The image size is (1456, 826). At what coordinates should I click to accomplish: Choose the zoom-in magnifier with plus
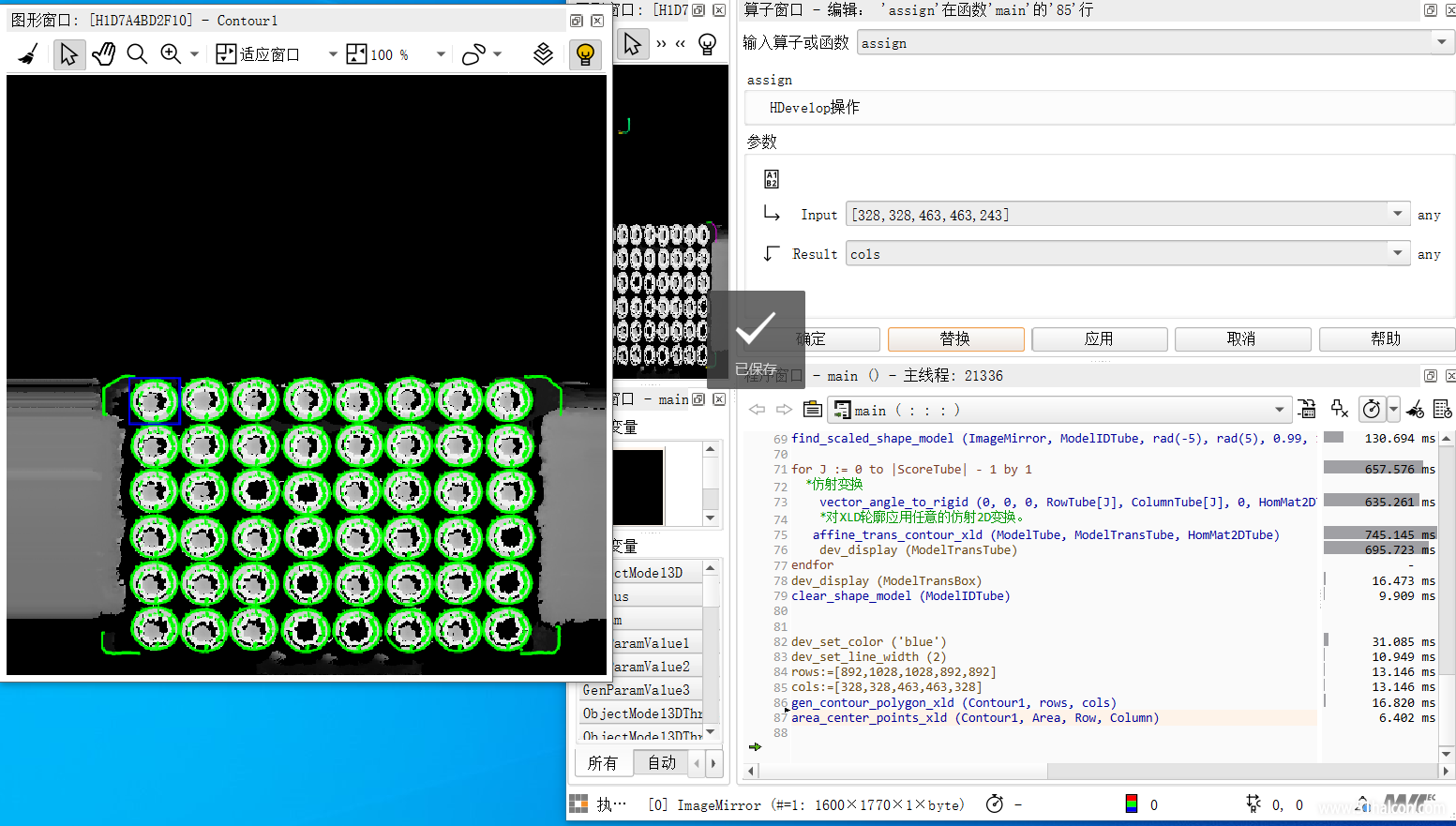coord(171,54)
